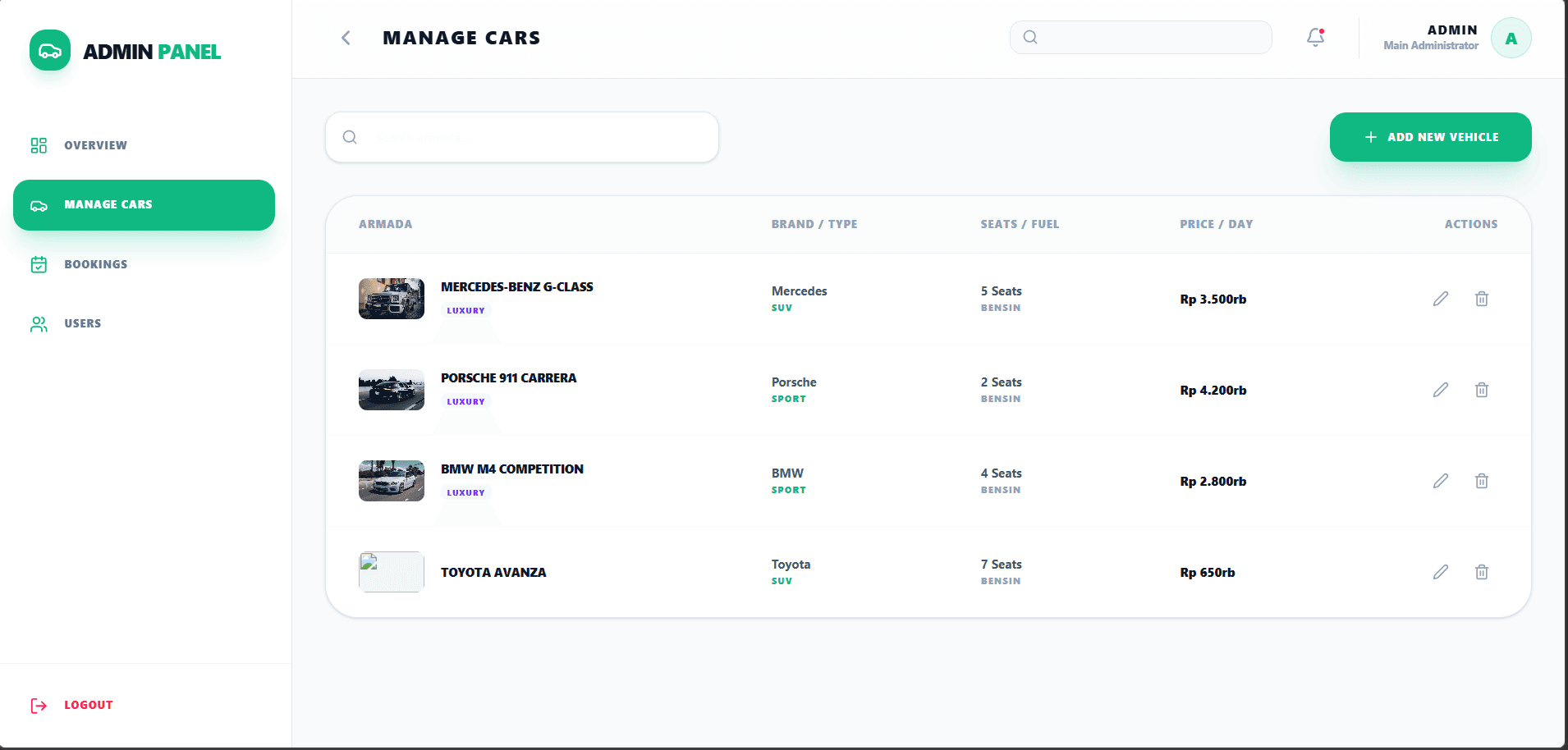Image resolution: width=1568 pixels, height=750 pixels.
Task: Remove the Porsche 911 Carrera row
Action: click(x=1482, y=390)
